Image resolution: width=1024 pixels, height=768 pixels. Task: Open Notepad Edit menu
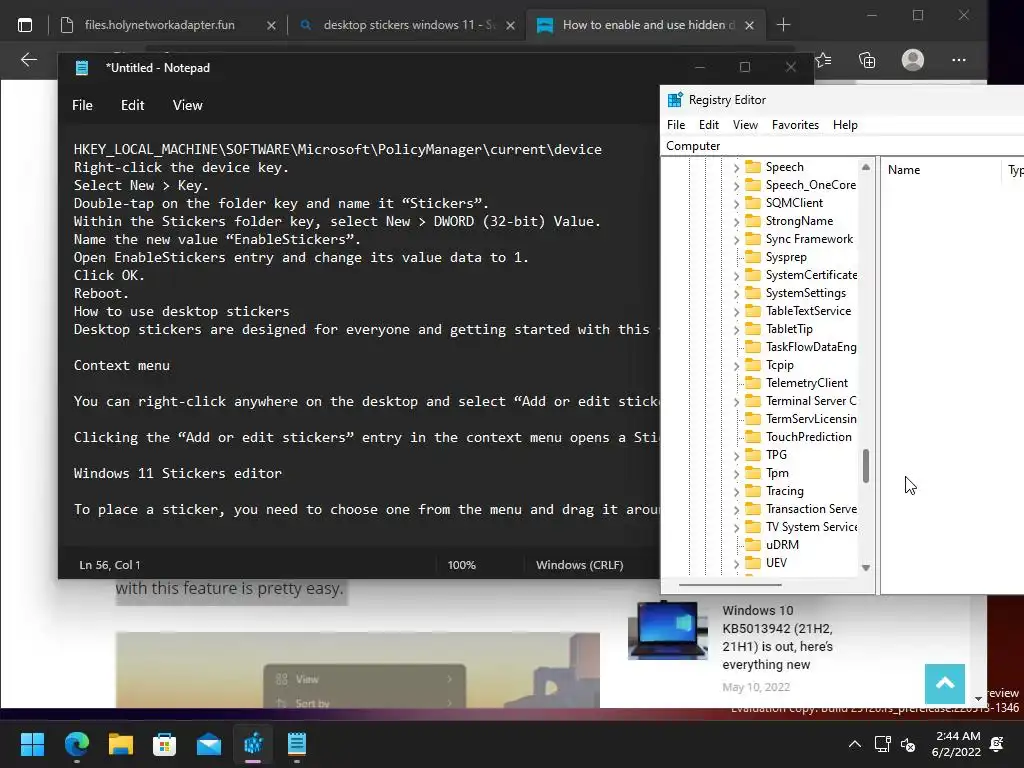point(133,105)
